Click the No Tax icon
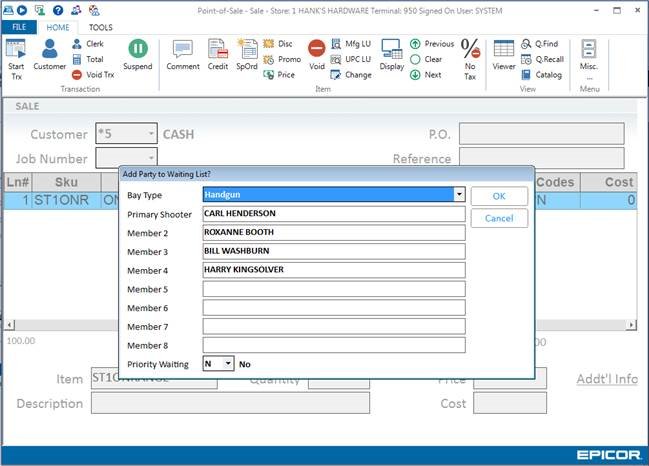Image resolution: width=649 pixels, height=466 pixels. (470, 50)
